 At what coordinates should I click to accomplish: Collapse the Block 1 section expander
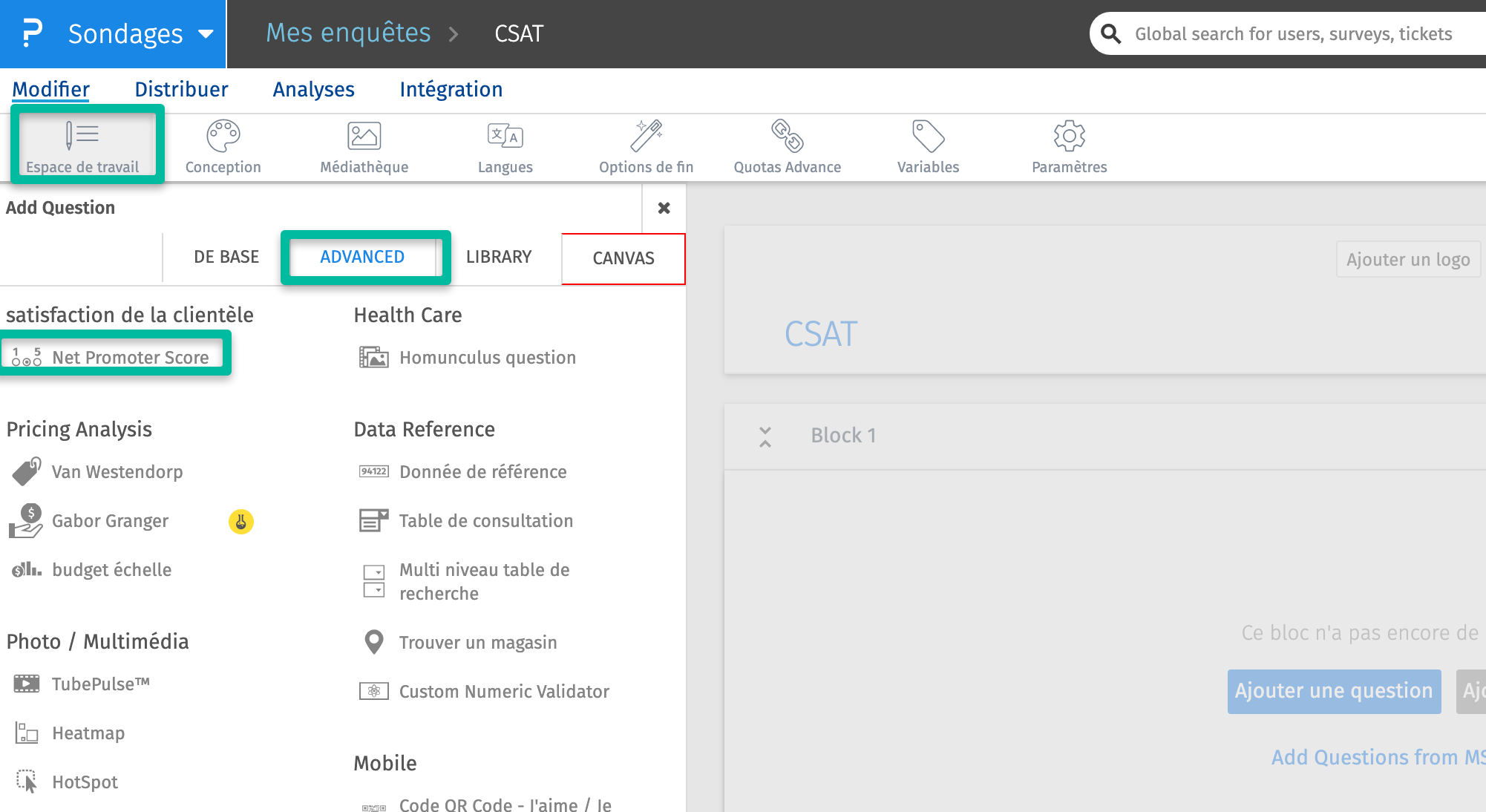pyautogui.click(x=765, y=435)
